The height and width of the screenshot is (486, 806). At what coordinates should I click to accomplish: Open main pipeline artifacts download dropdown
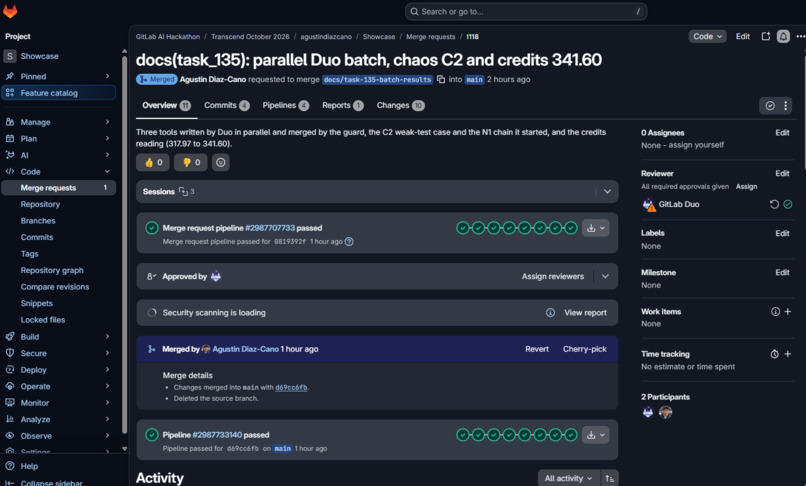pos(596,435)
